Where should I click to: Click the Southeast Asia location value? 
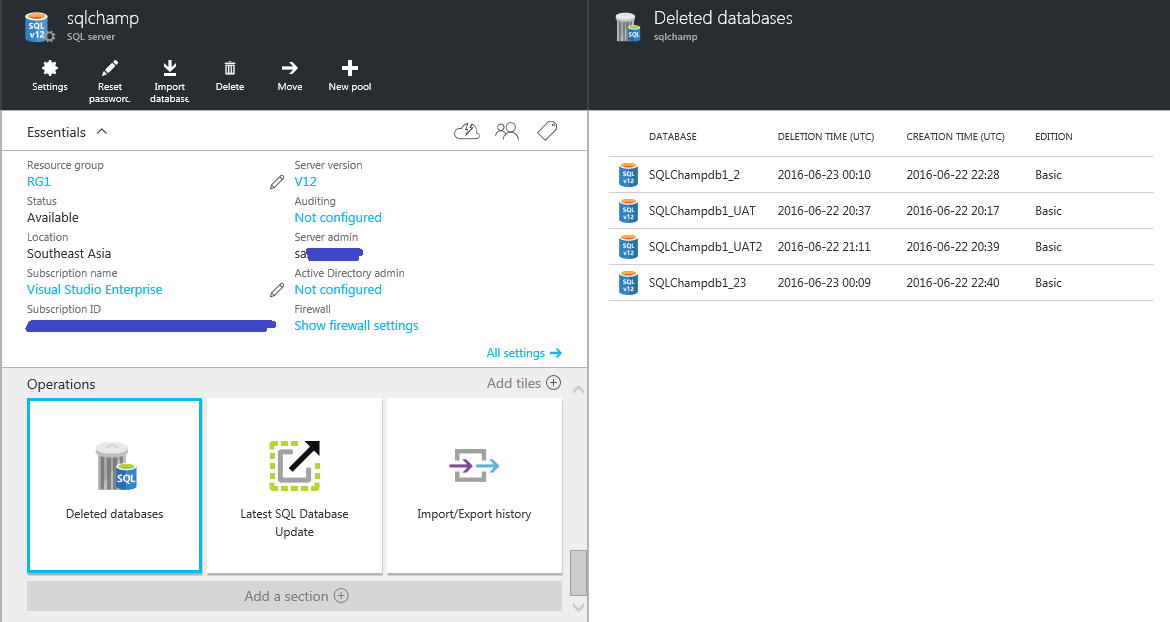click(x=69, y=254)
